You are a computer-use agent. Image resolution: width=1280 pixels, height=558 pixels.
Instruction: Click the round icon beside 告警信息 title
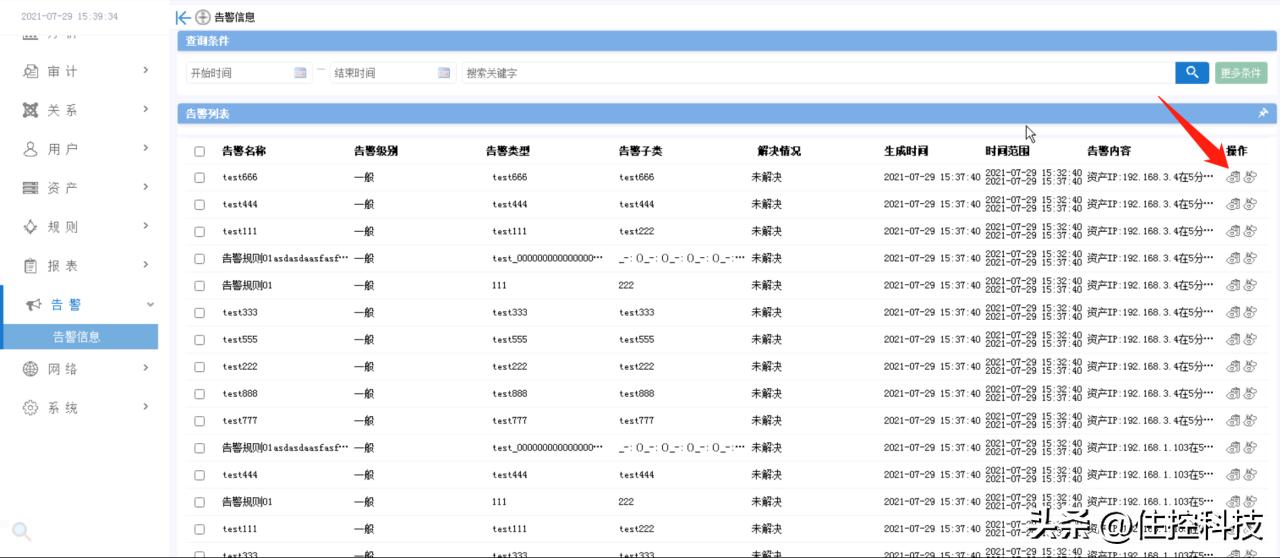click(x=203, y=17)
